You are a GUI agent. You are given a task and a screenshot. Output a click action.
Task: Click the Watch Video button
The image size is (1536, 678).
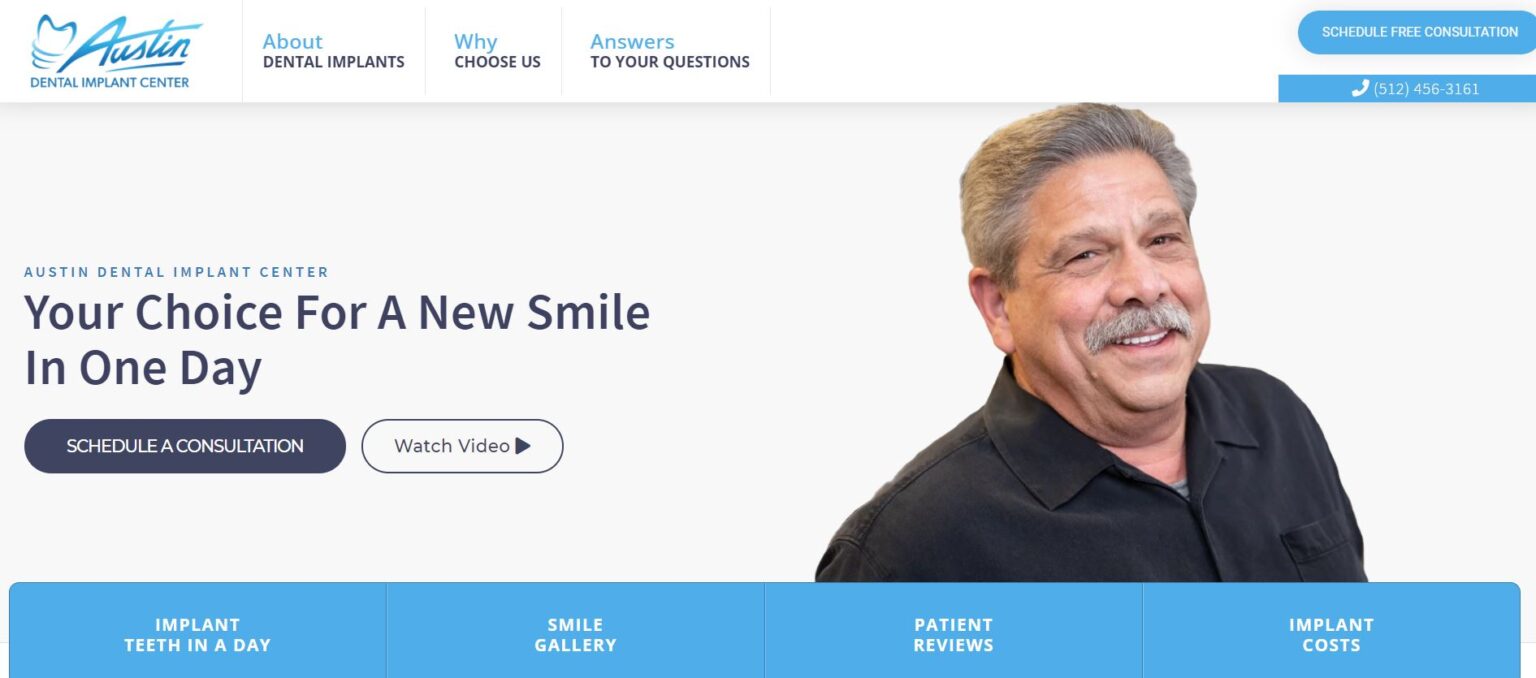click(462, 446)
